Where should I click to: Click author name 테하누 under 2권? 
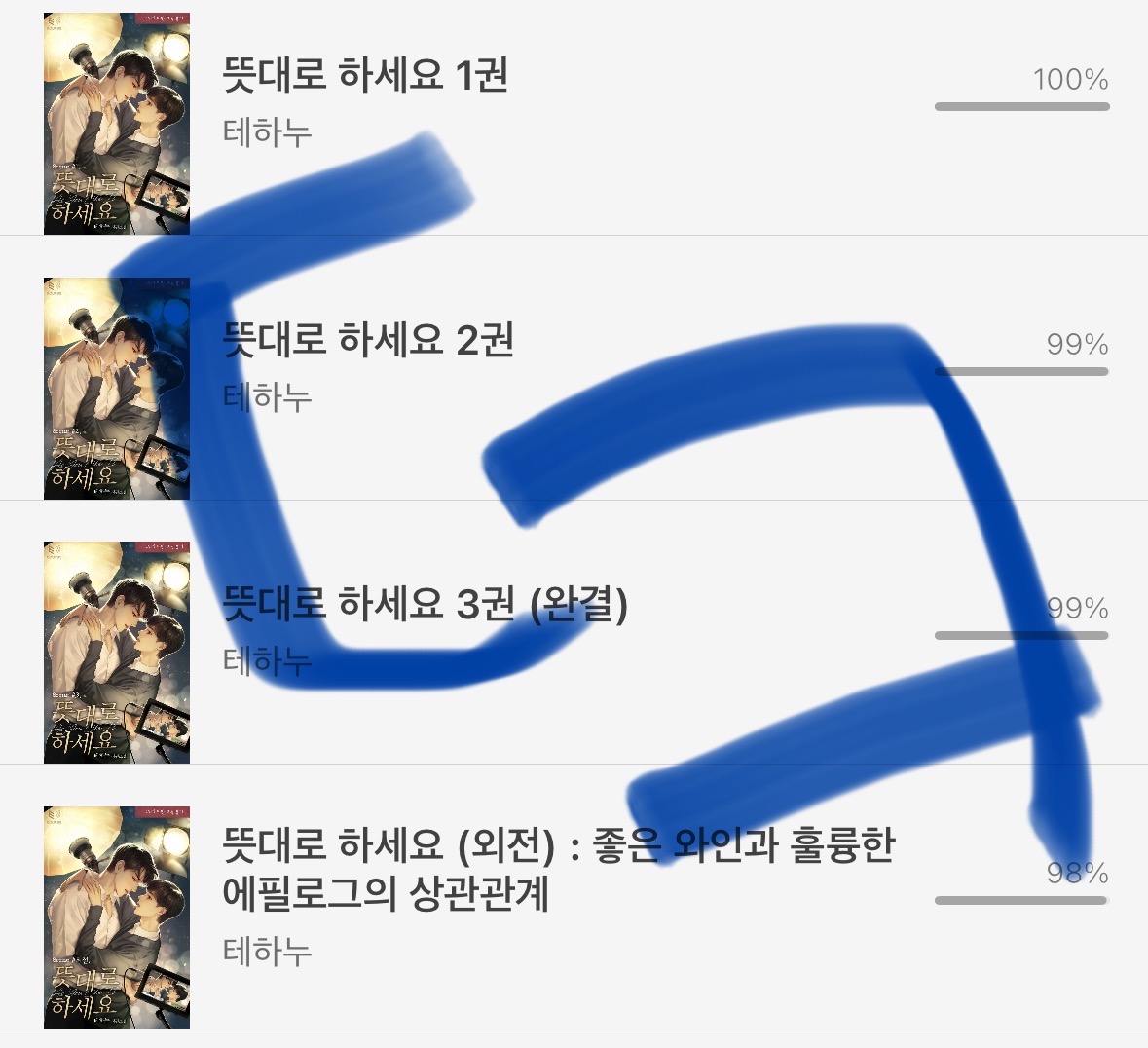(x=267, y=397)
